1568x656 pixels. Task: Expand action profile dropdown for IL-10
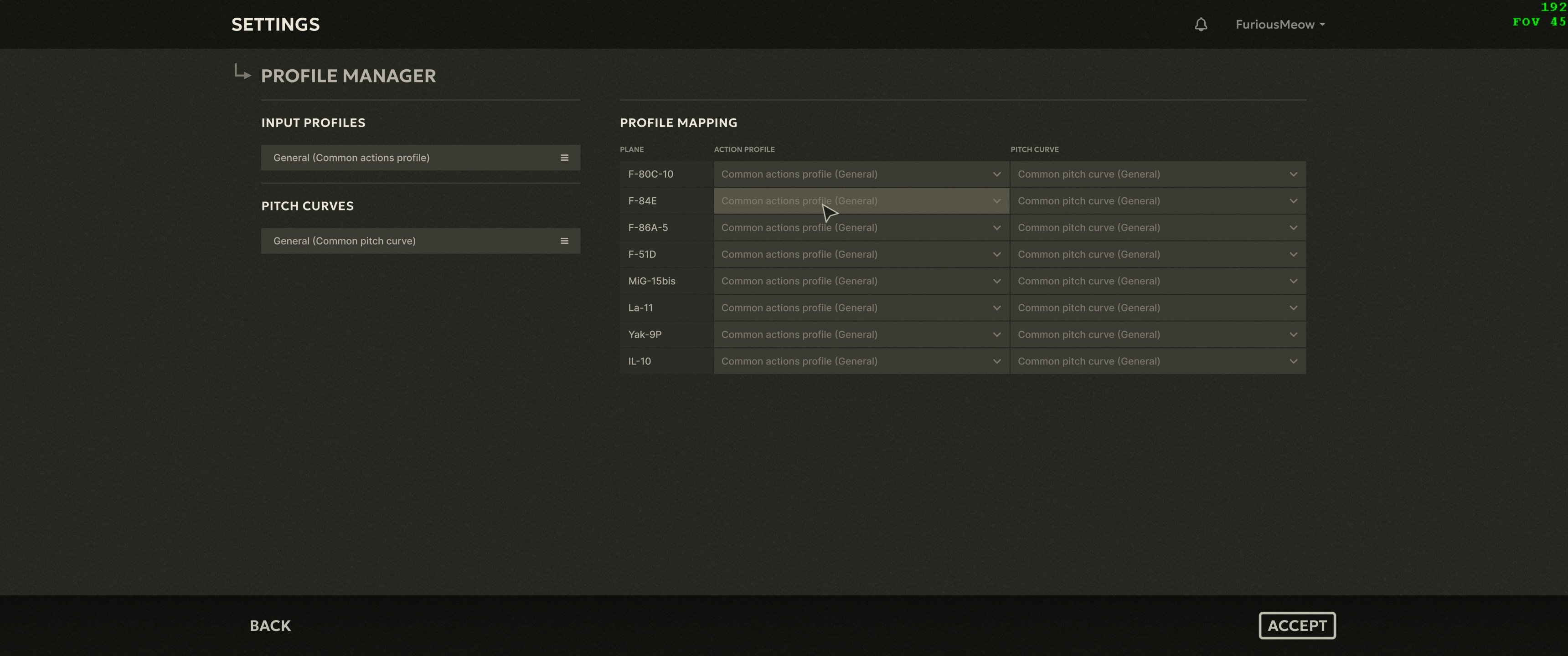pos(861,361)
